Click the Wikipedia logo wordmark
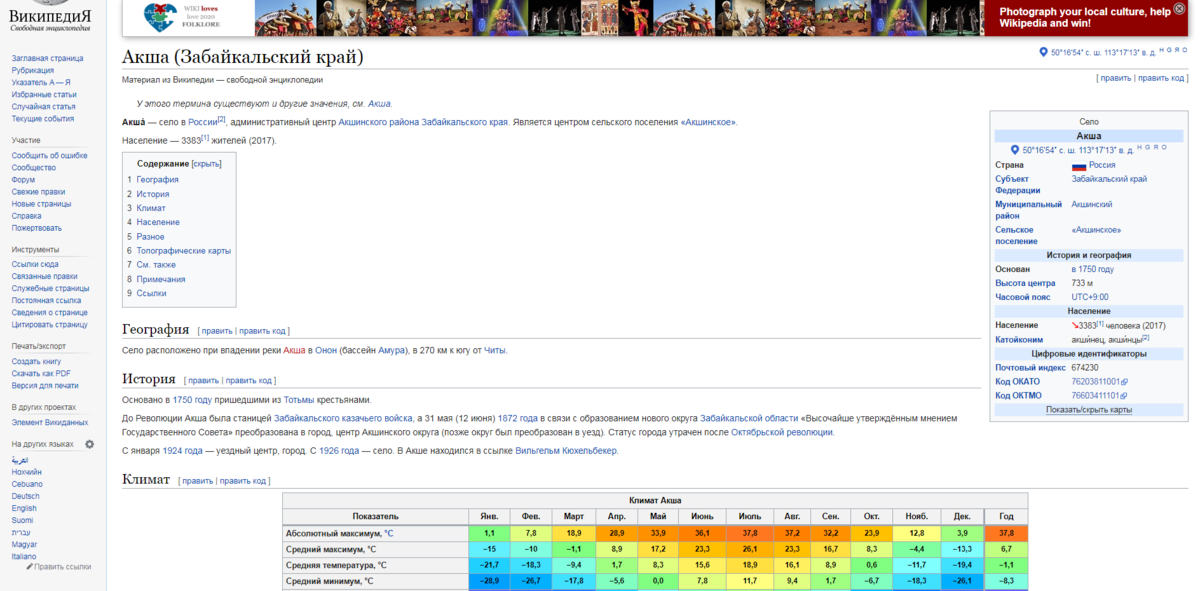 pyautogui.click(x=50, y=18)
